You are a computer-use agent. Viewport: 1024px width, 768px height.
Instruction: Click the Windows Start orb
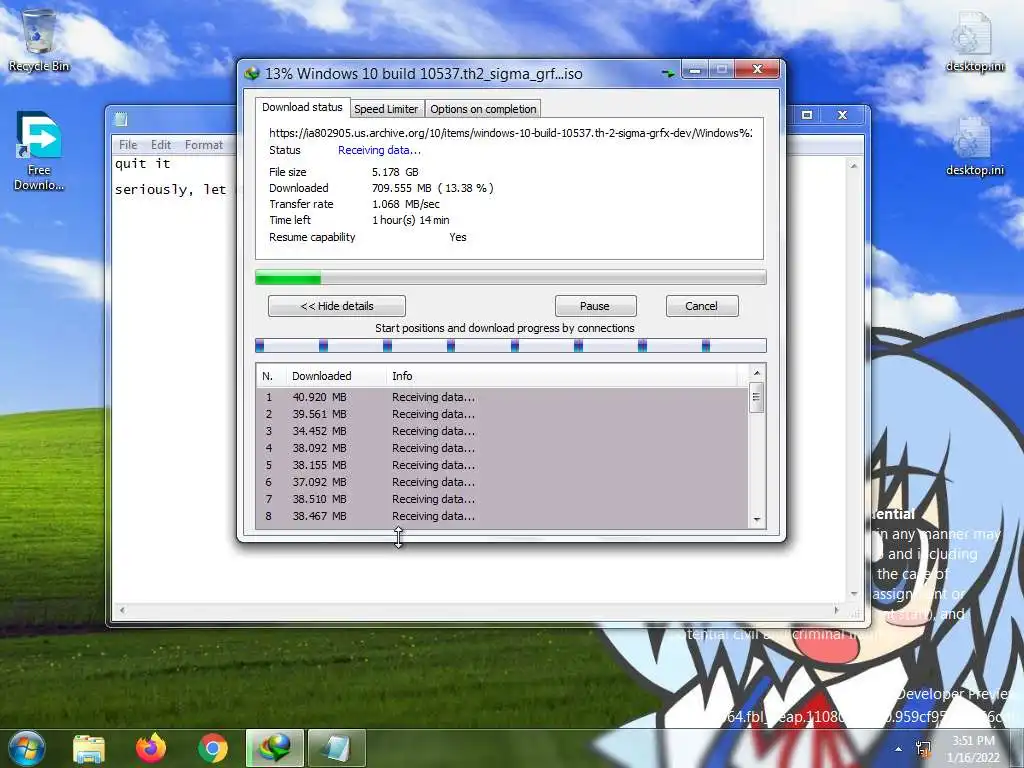27,748
